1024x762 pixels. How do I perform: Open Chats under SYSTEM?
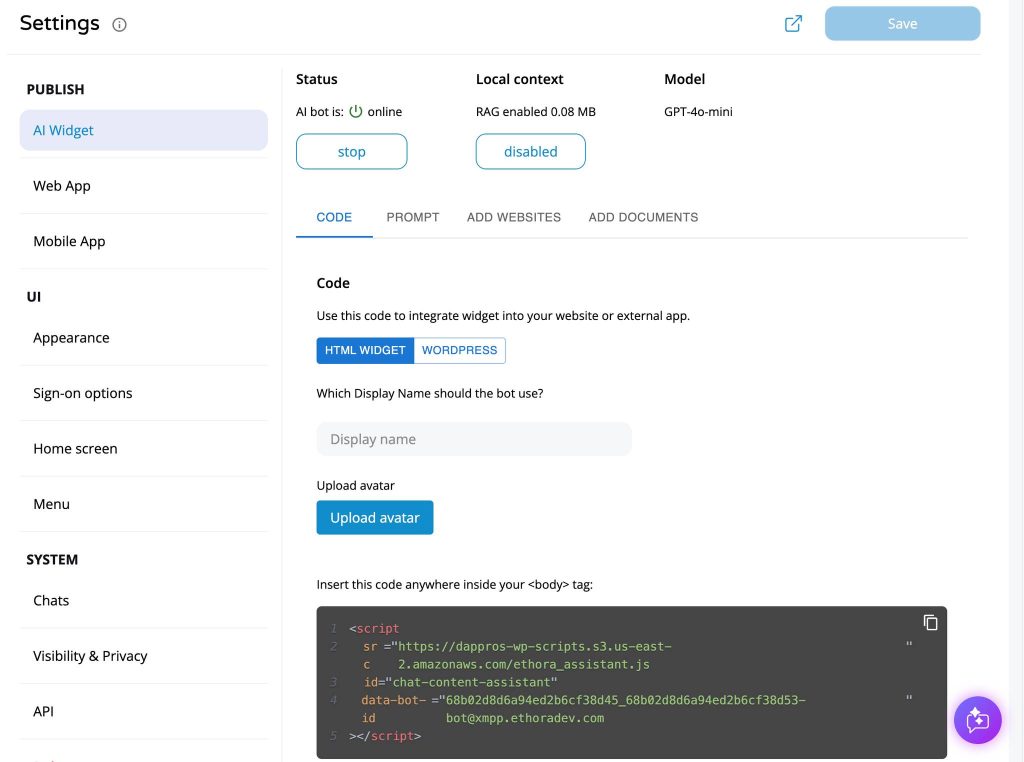(x=144, y=601)
